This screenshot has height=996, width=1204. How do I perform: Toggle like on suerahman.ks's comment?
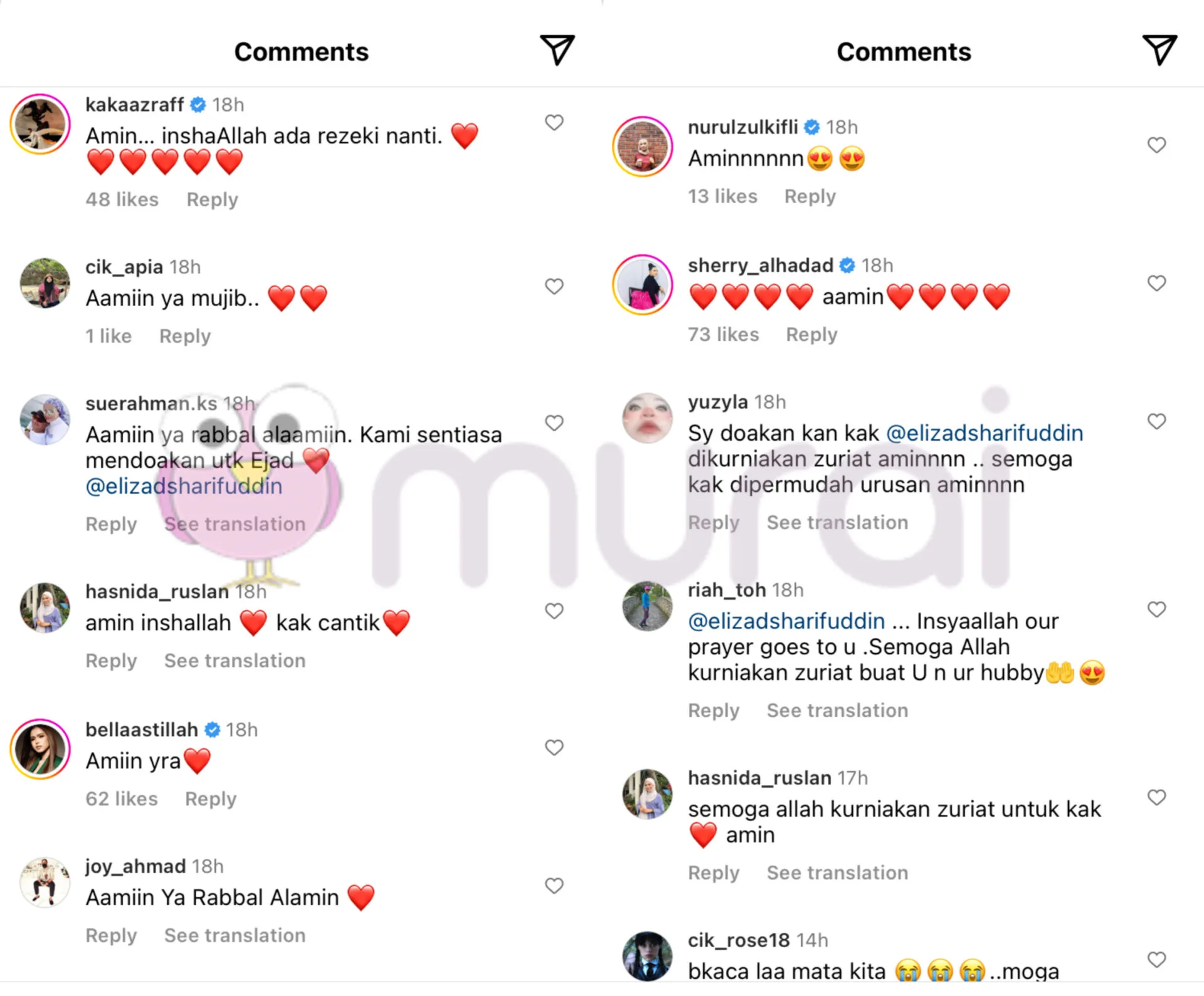[x=554, y=423]
